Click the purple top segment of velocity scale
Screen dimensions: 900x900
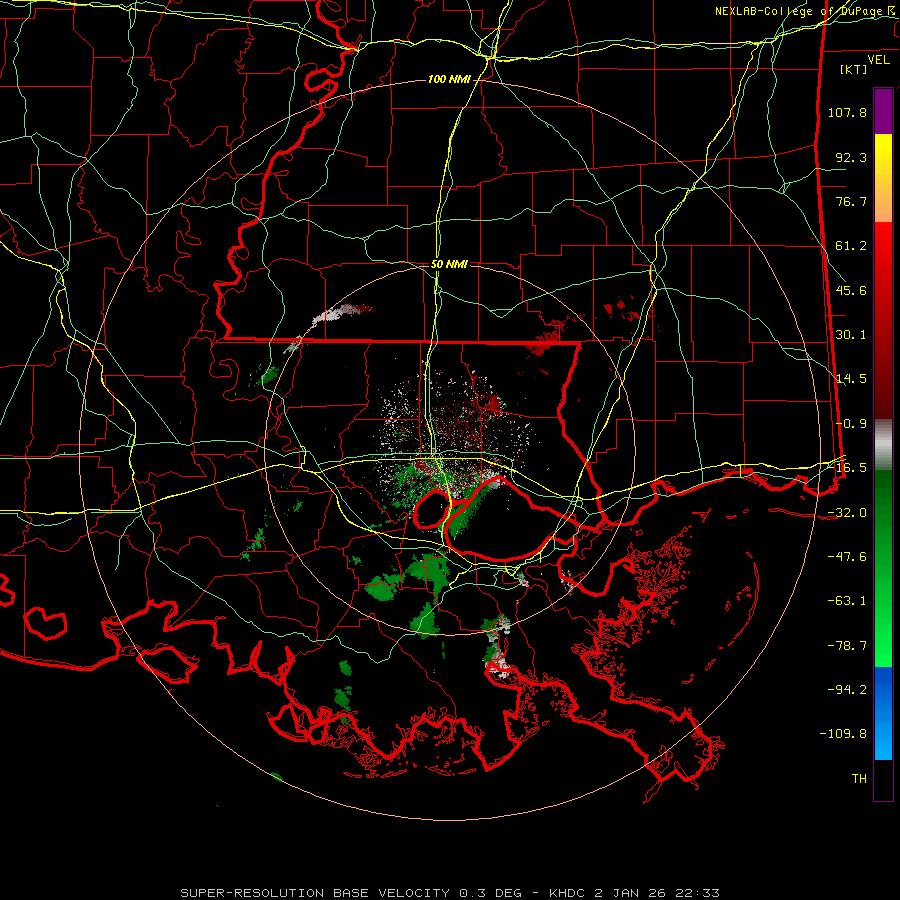click(x=883, y=111)
